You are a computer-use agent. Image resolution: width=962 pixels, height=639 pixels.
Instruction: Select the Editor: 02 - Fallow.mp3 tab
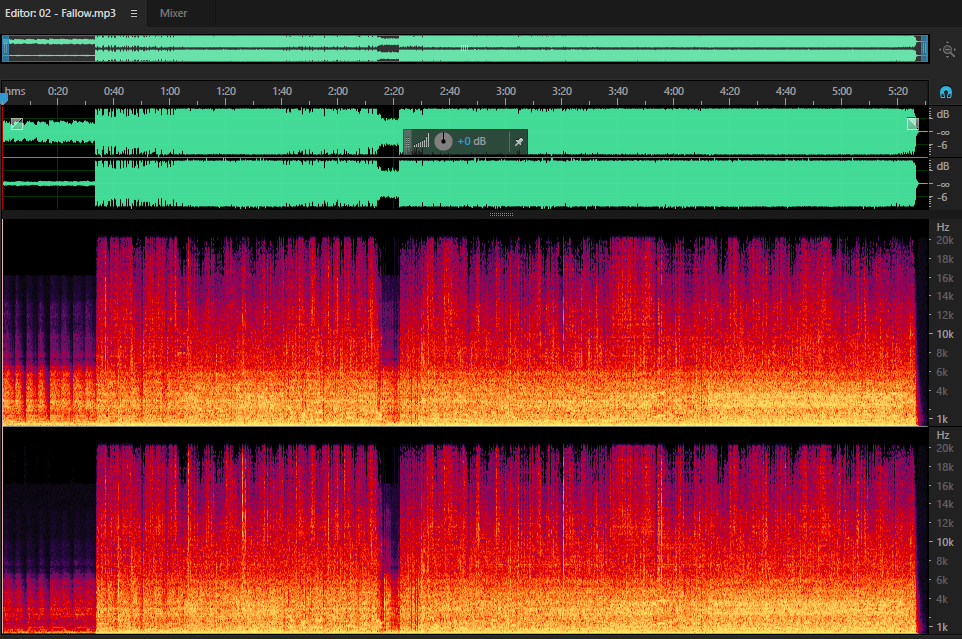point(60,13)
